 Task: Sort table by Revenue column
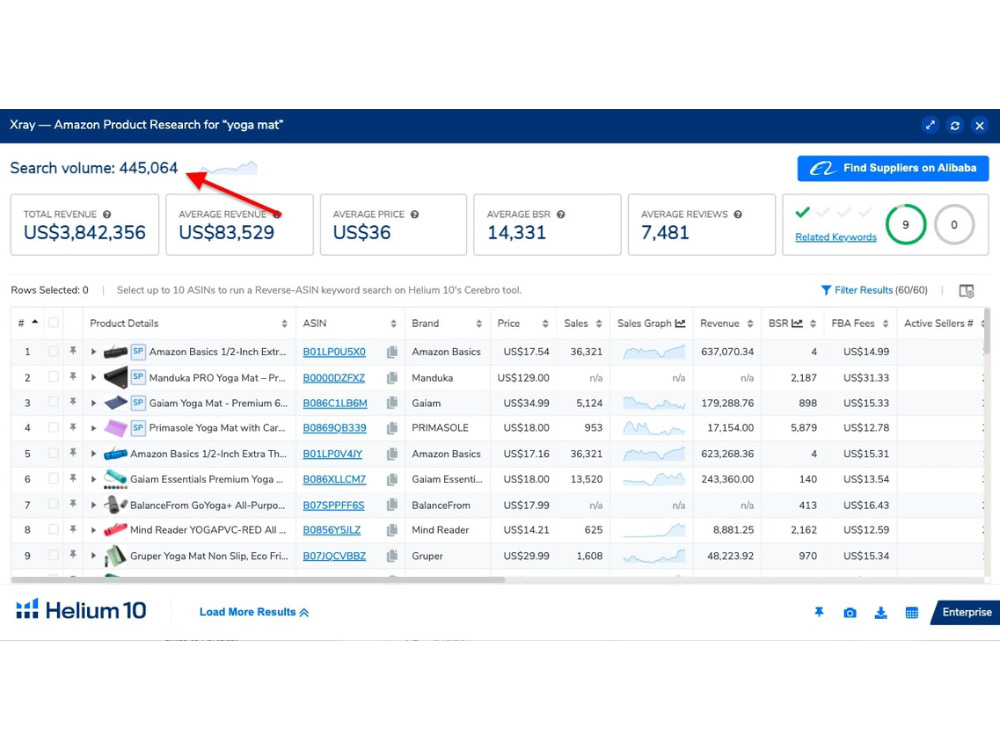click(751, 324)
